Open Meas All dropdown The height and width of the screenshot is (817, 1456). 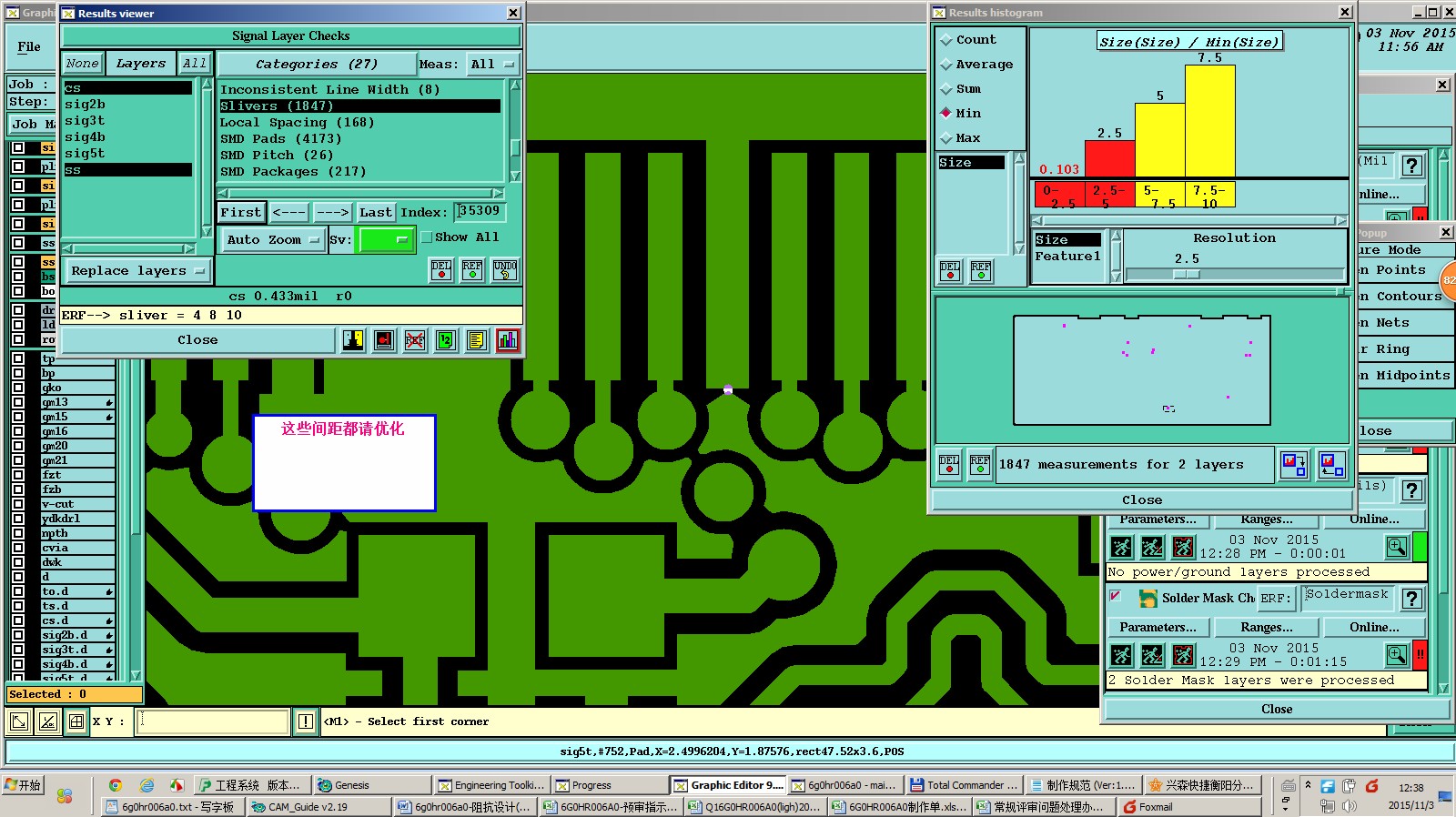492,65
